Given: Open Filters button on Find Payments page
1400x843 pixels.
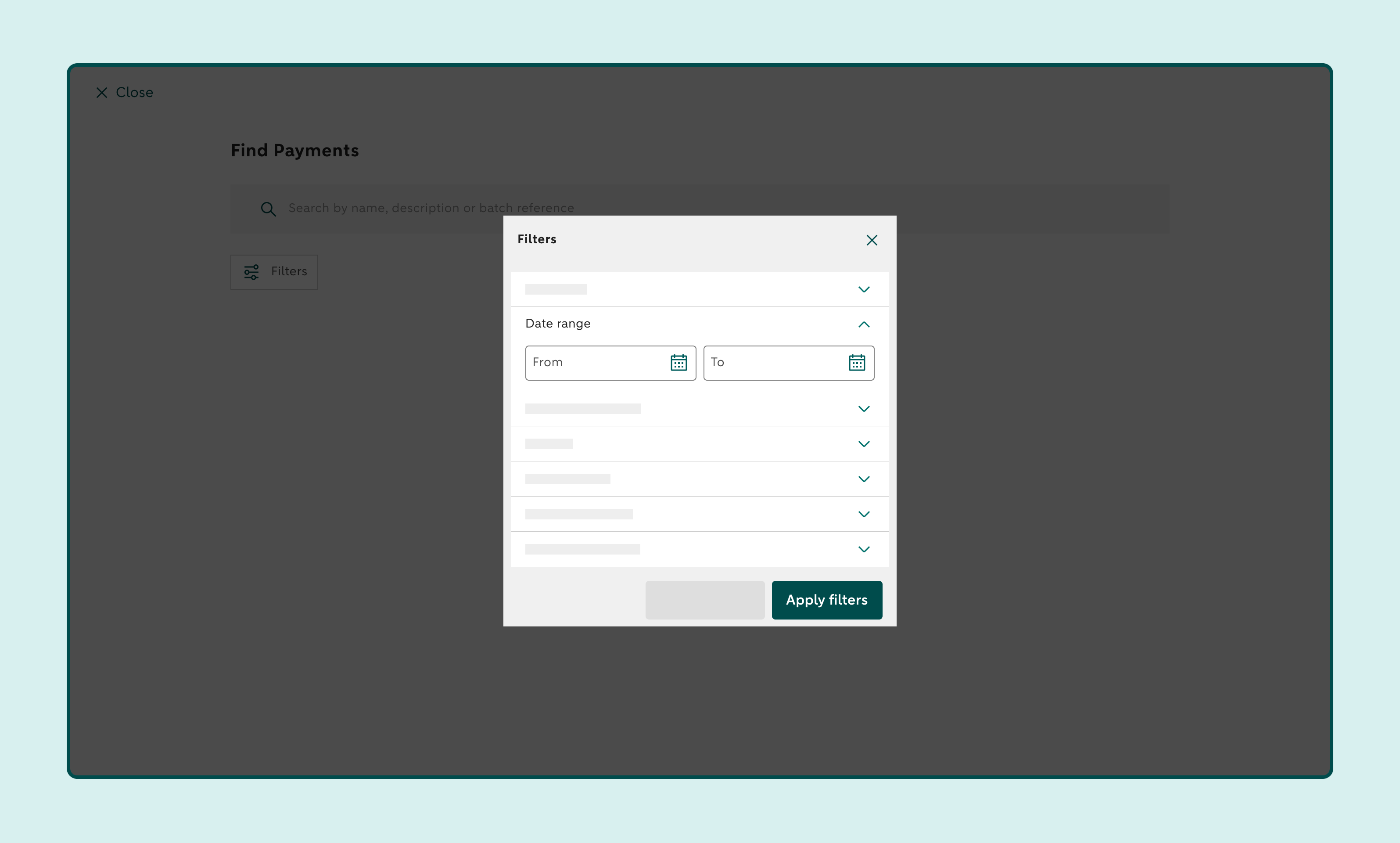Looking at the screenshot, I should tap(274, 272).
